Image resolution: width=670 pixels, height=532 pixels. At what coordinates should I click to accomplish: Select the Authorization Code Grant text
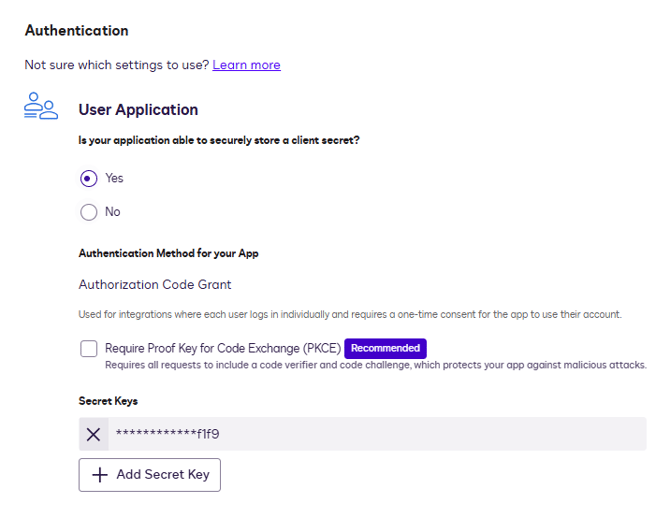[155, 284]
